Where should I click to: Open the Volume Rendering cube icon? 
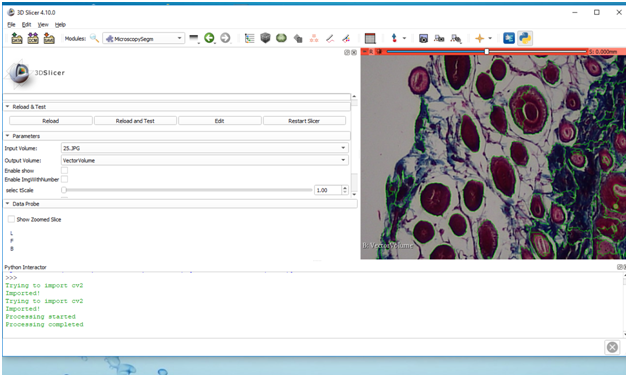tap(265, 38)
